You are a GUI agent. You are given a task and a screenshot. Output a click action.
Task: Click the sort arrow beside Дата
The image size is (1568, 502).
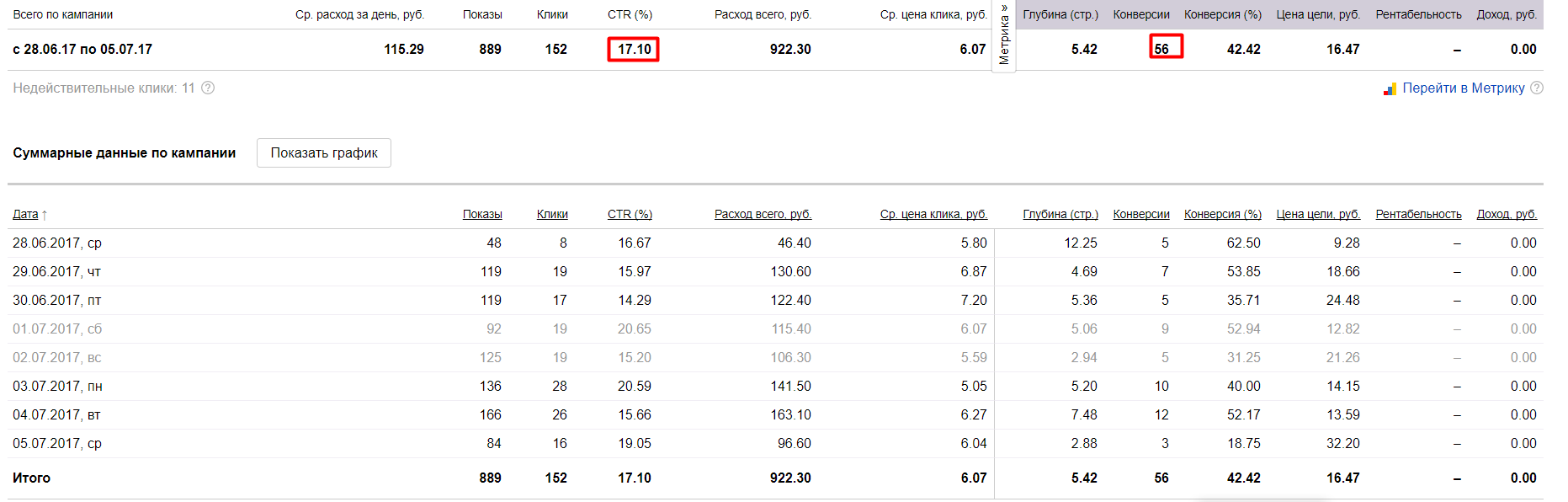(45, 215)
